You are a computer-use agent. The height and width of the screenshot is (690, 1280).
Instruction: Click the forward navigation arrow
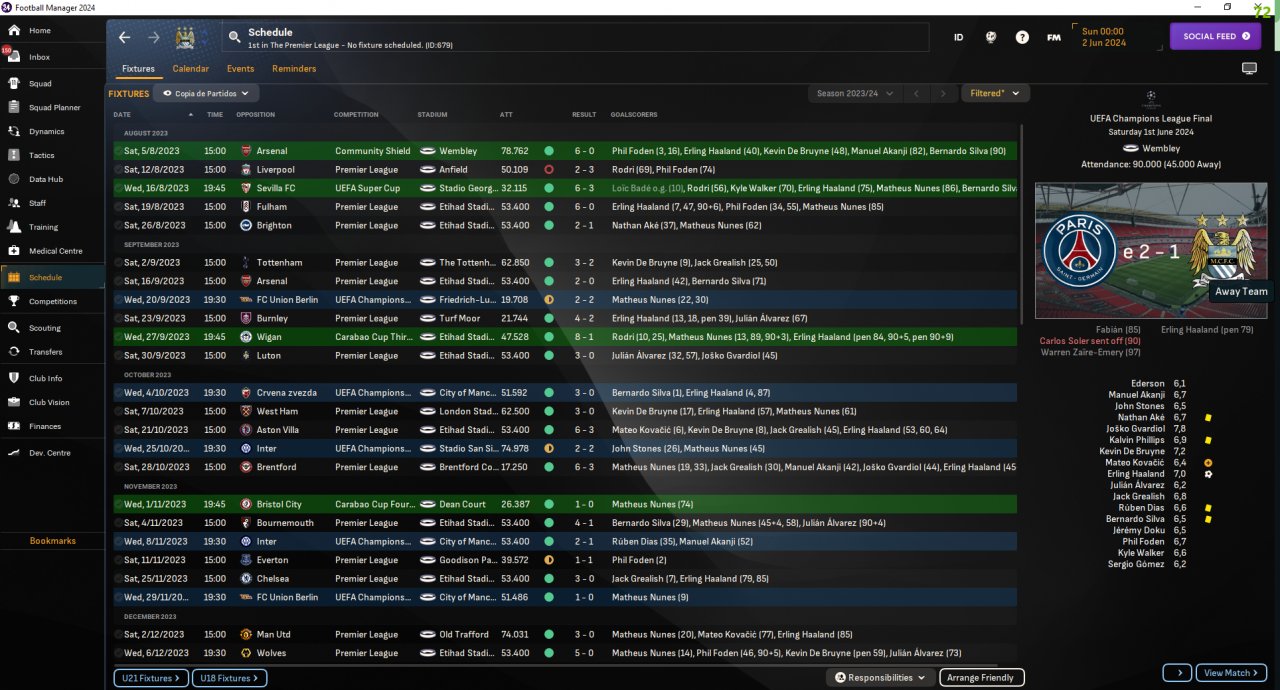(x=154, y=37)
